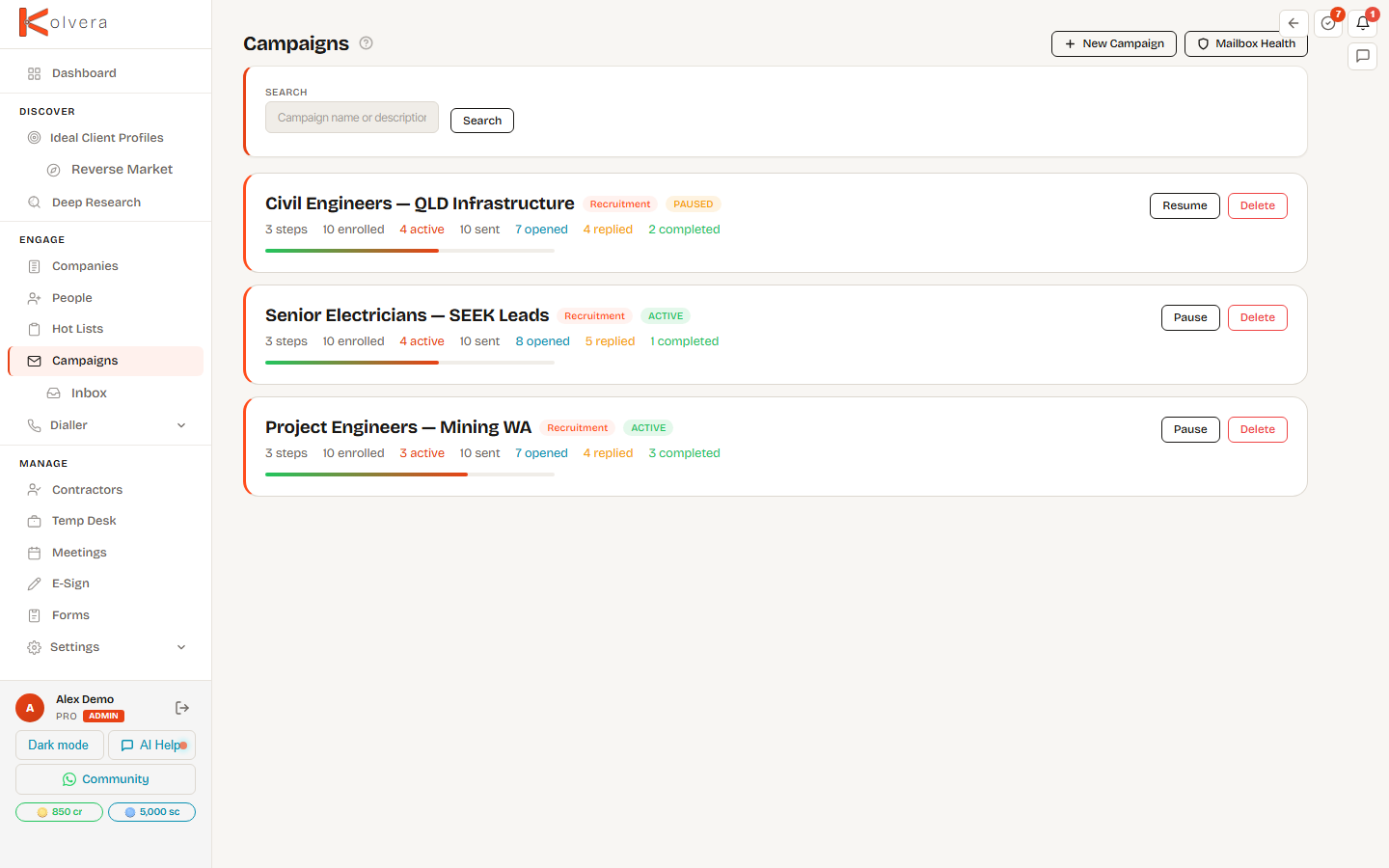Viewport: 1389px width, 868px height.
Task: Open Deep Research
Action: pyautogui.click(x=105, y=203)
